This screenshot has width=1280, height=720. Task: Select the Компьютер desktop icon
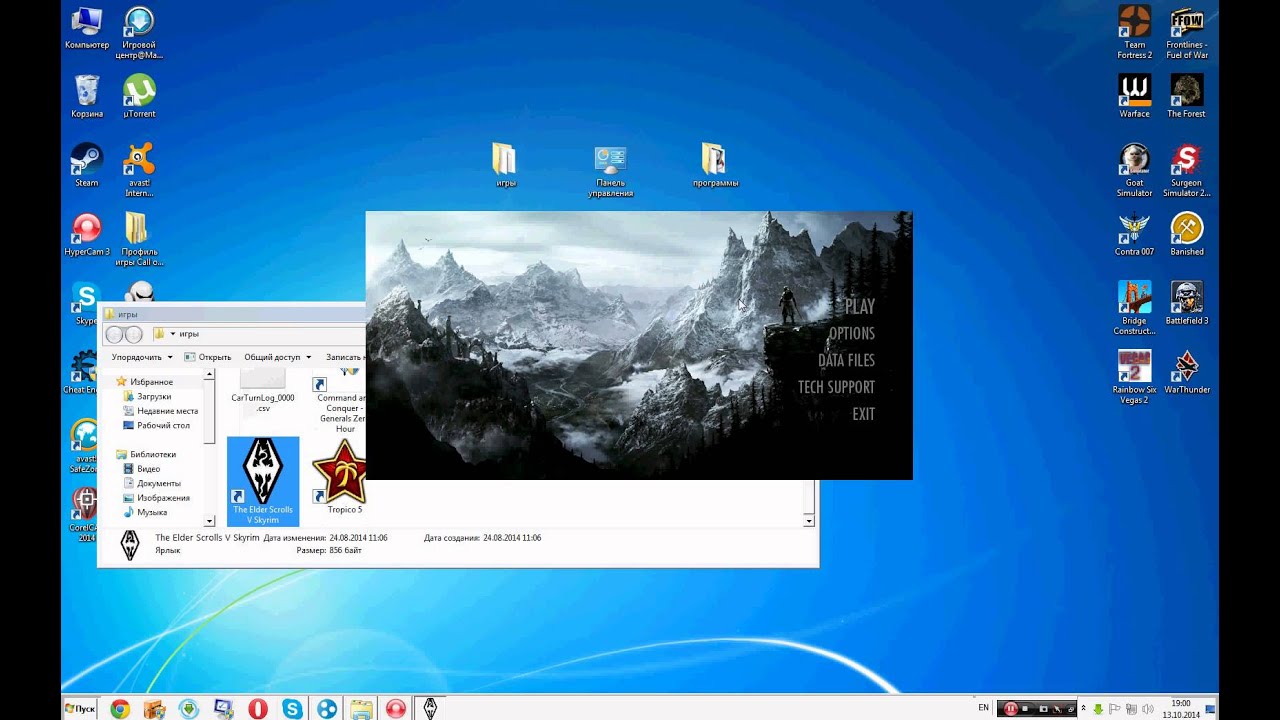coord(87,29)
